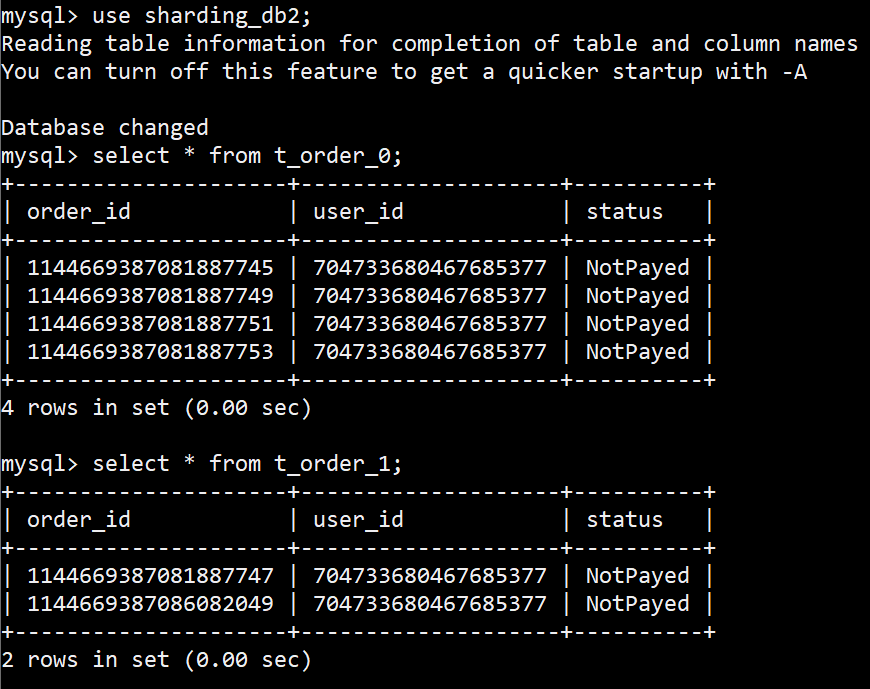Click order ID ending in 887753
870x689 pixels.
pos(150,352)
